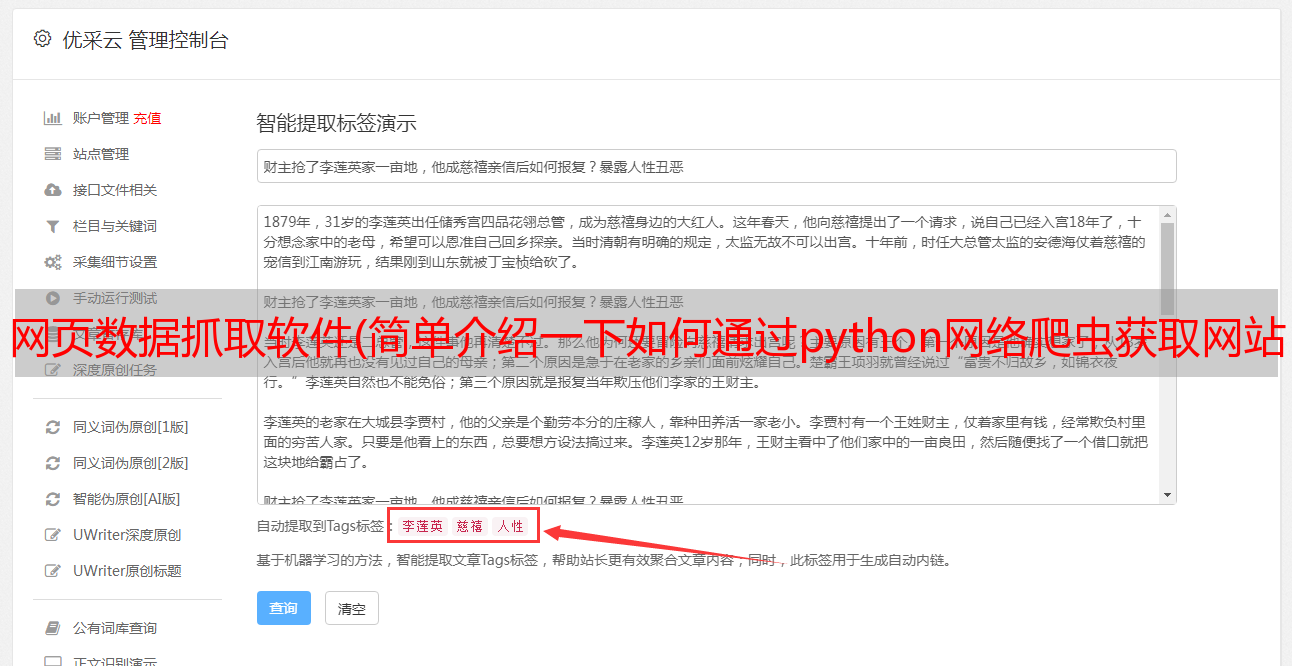Click the edit icon for UWriter深度原创
1292x666 pixels.
click(53, 535)
